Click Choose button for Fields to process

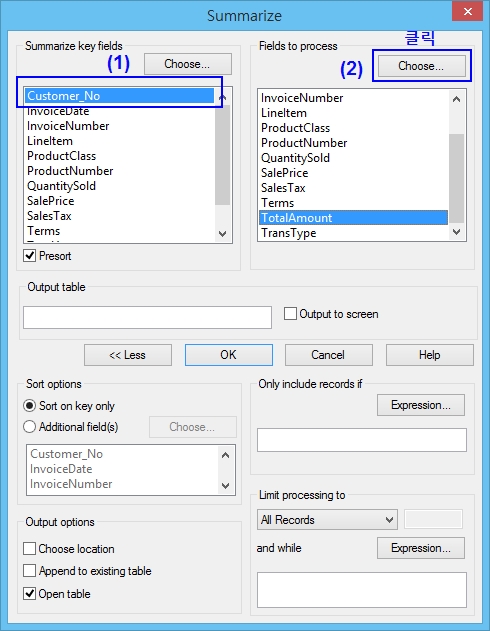tap(421, 66)
